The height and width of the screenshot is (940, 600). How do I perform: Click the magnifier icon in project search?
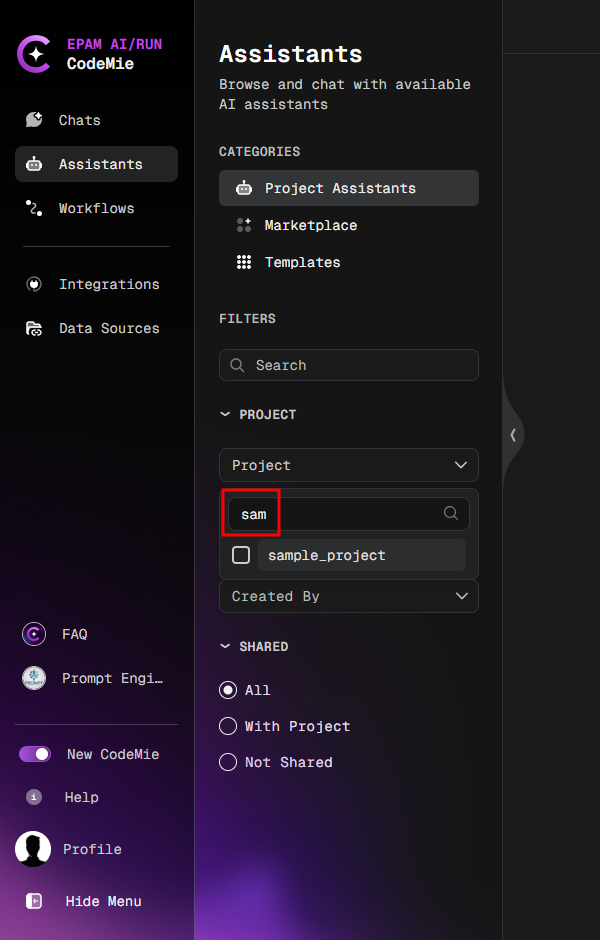(450, 513)
